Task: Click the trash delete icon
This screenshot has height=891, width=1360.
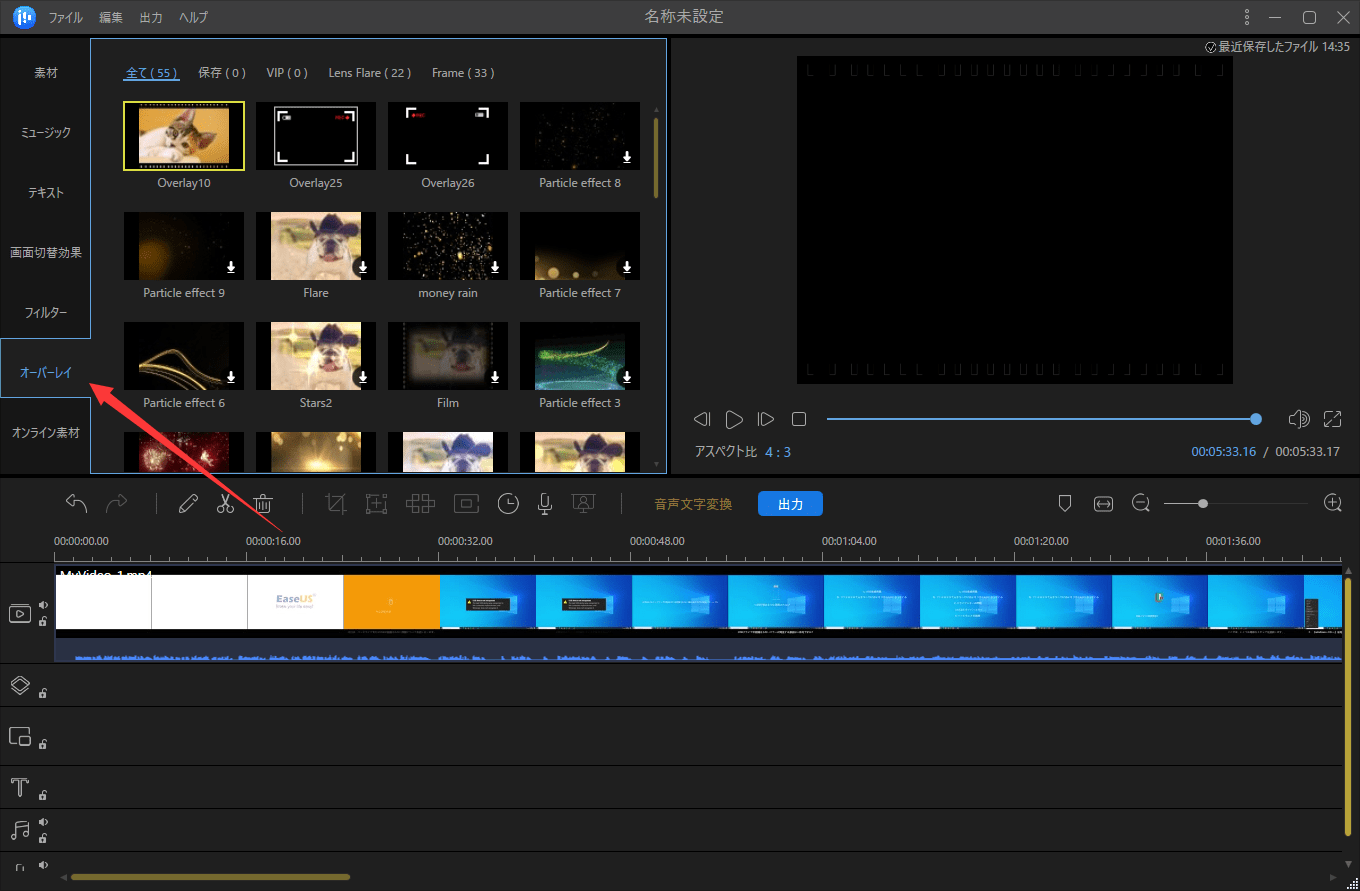Action: click(x=263, y=504)
